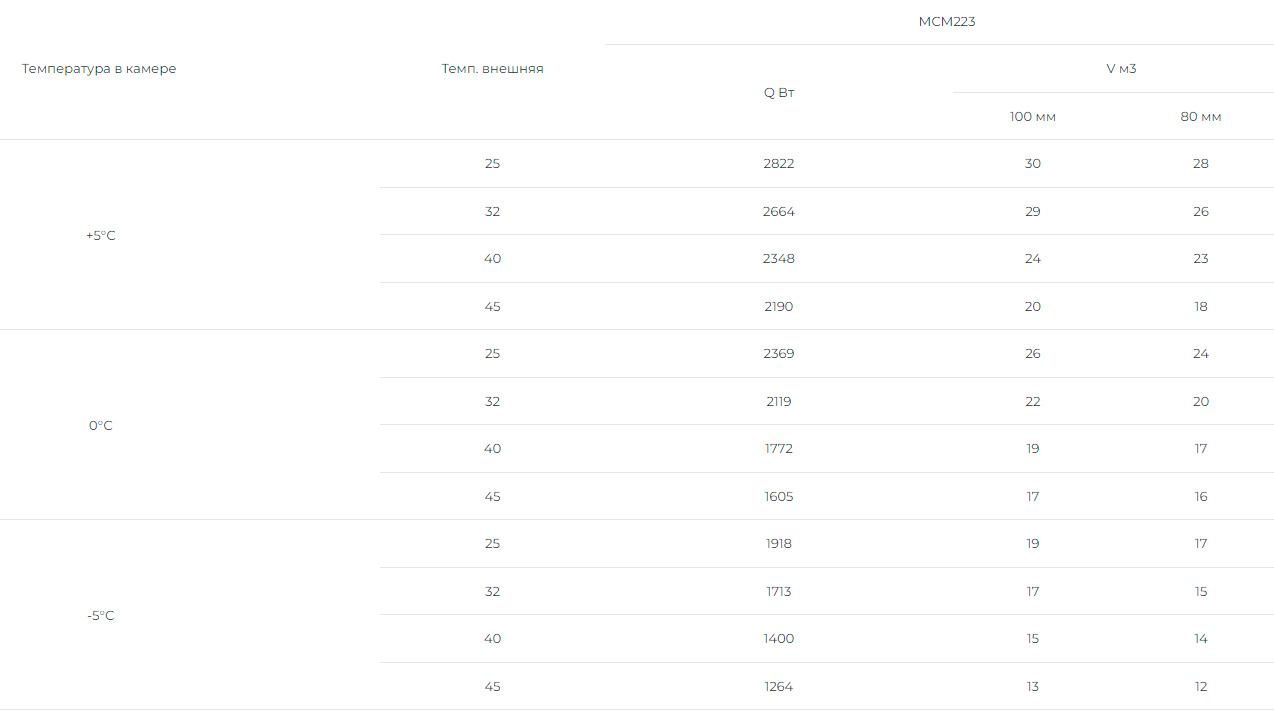Click the 2369 power value cell
The image size is (1274, 725).
pyautogui.click(x=778, y=354)
